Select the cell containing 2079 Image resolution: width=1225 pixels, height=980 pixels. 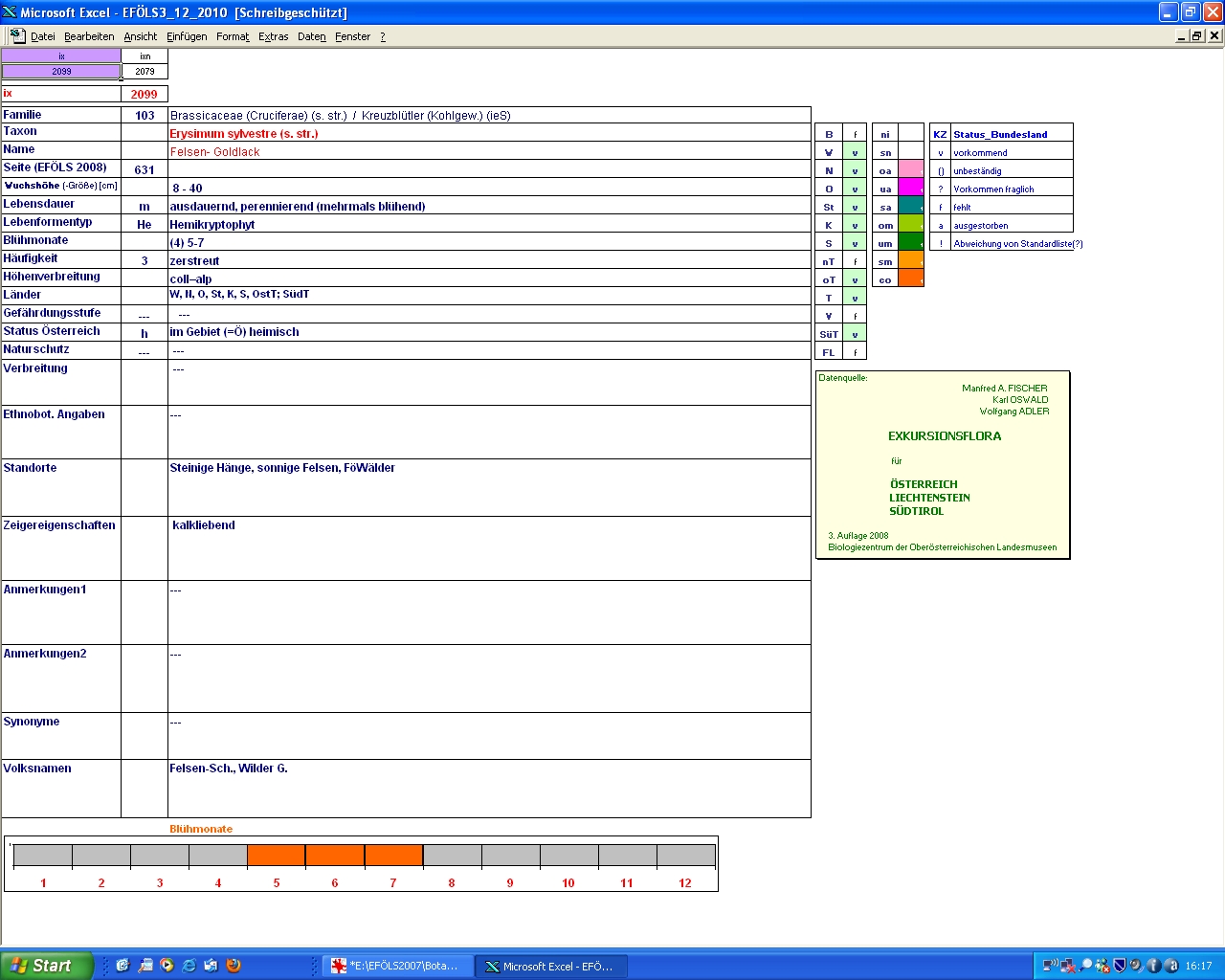click(145, 71)
